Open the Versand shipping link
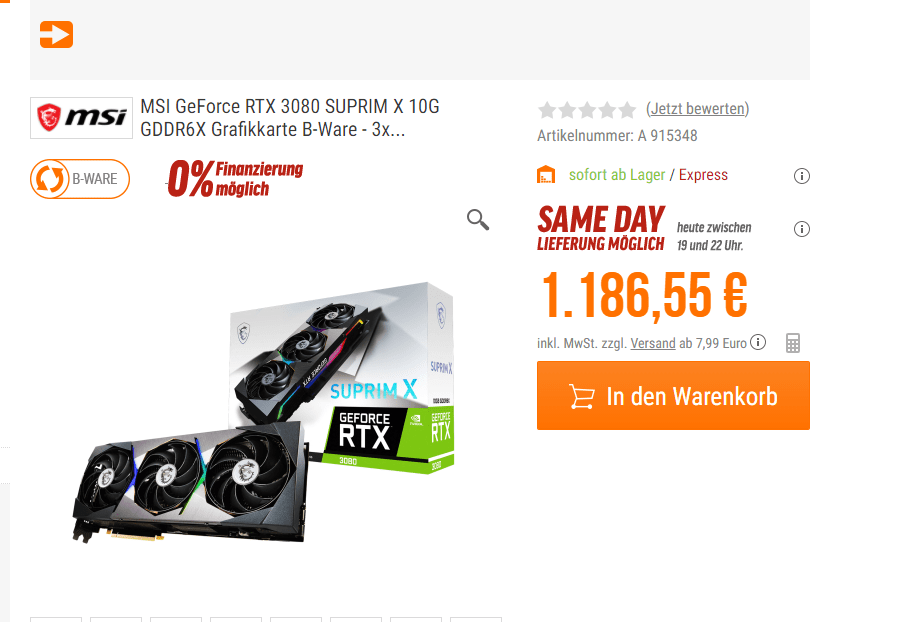The image size is (899, 622). point(653,343)
